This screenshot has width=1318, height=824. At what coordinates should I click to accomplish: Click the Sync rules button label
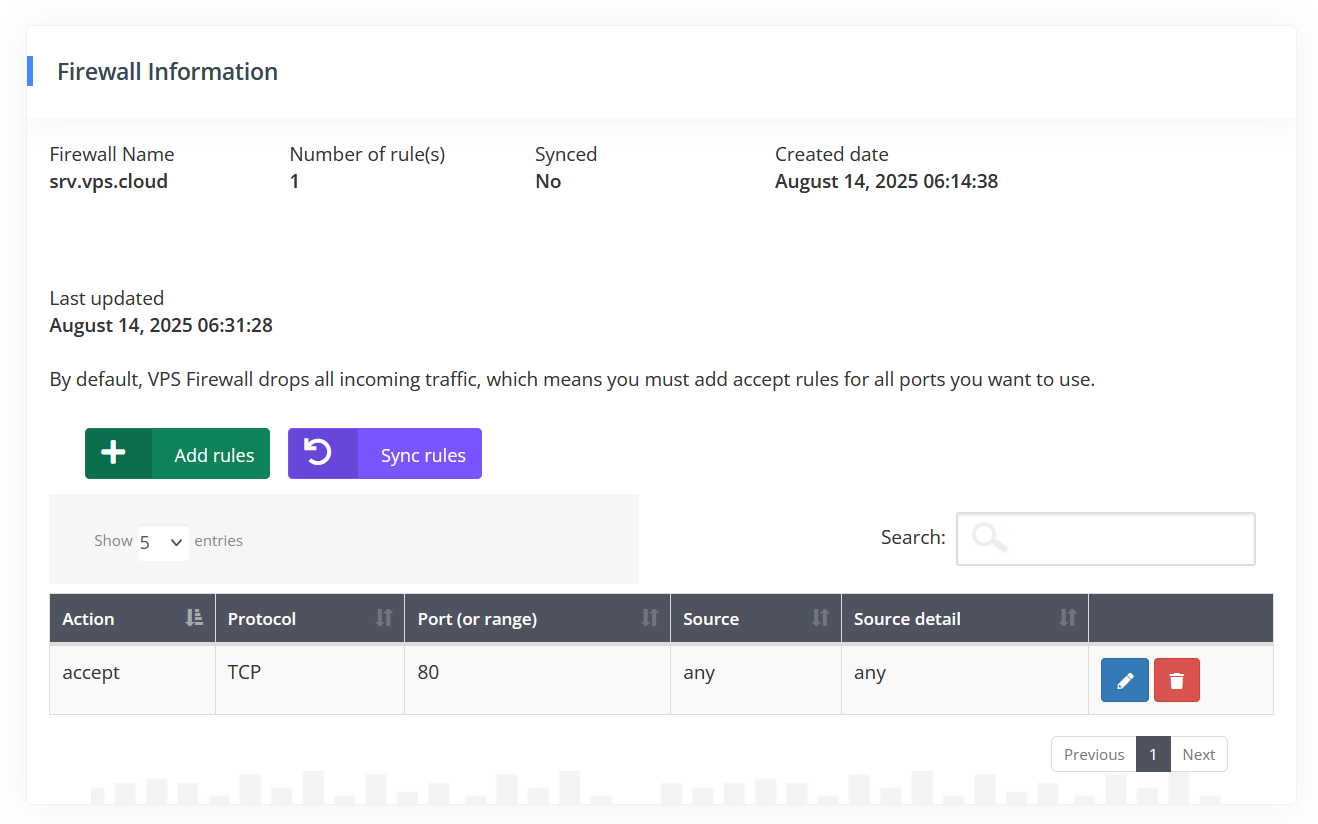click(423, 455)
